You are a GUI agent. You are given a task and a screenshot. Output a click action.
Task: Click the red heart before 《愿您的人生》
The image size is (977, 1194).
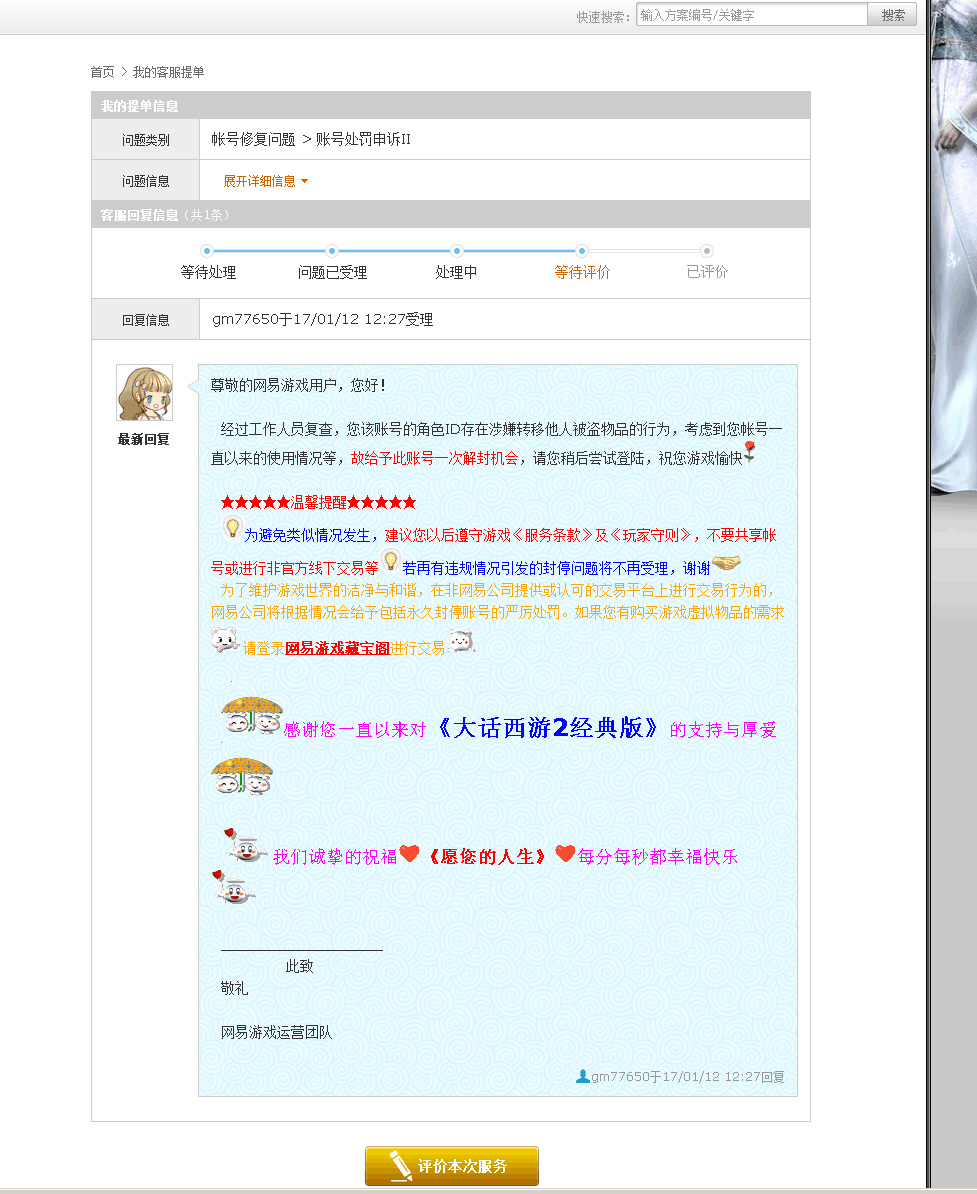(409, 855)
